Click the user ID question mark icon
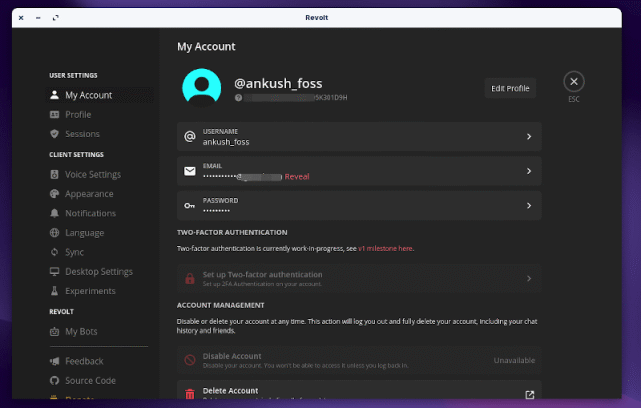Screen dimensions: 641x408 pyautogui.click(x=238, y=98)
